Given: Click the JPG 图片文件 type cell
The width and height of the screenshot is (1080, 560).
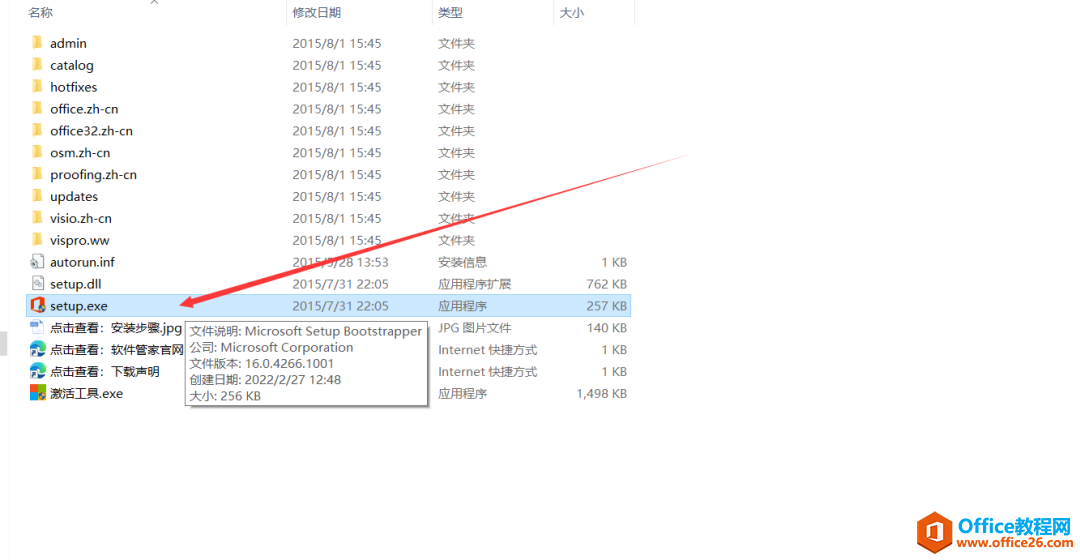Looking at the screenshot, I should pos(475,328).
